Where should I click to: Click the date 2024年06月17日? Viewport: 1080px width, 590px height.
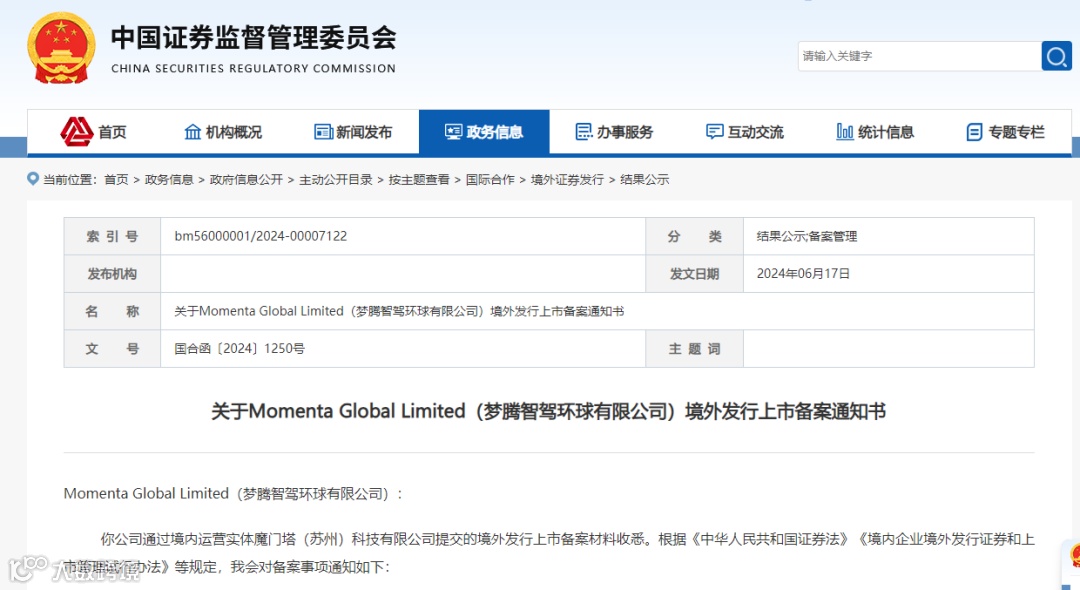point(803,273)
